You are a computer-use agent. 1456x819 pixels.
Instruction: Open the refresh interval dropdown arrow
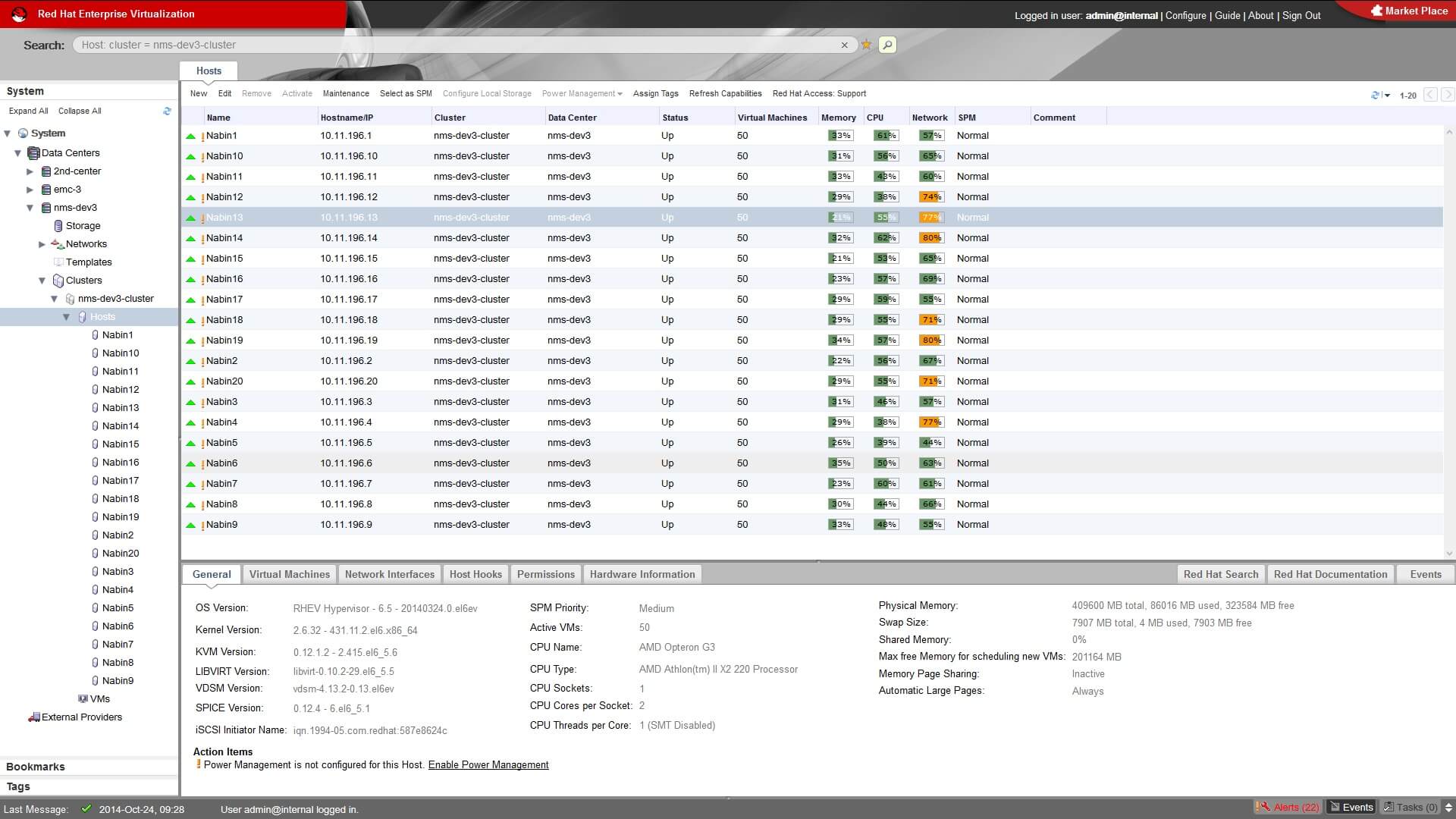[x=1387, y=96]
